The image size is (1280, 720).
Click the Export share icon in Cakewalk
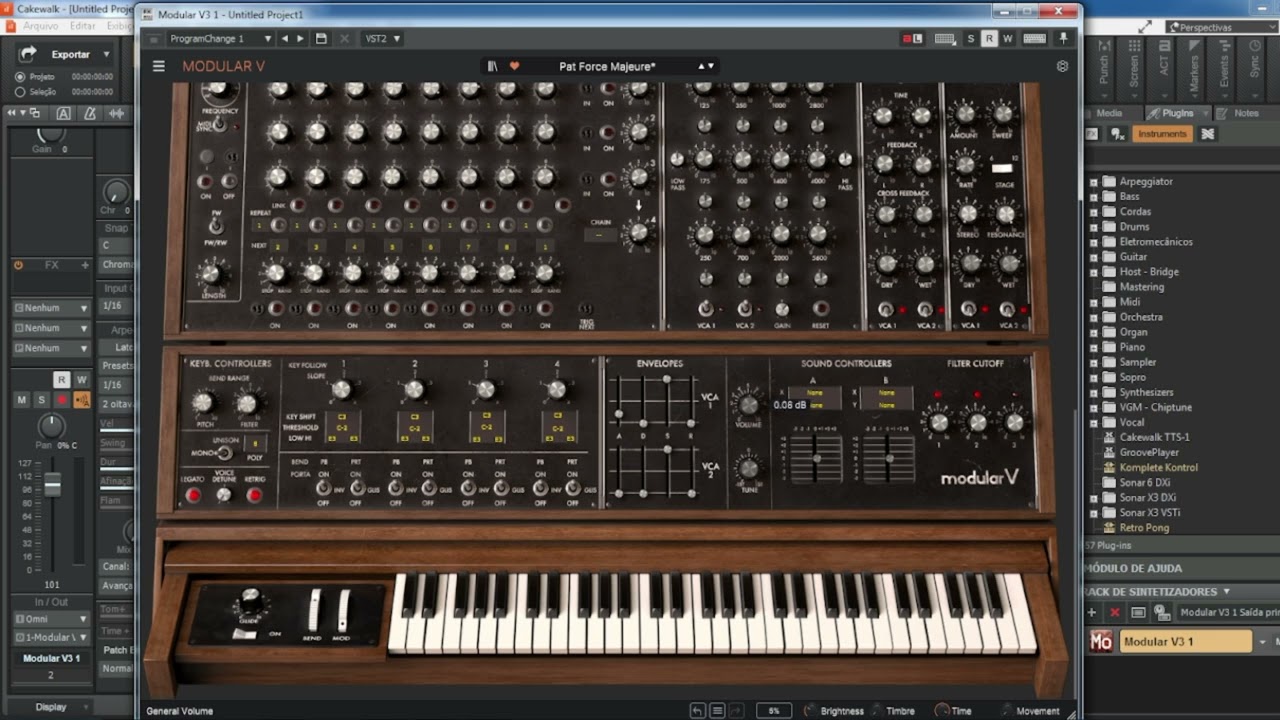[x=28, y=54]
